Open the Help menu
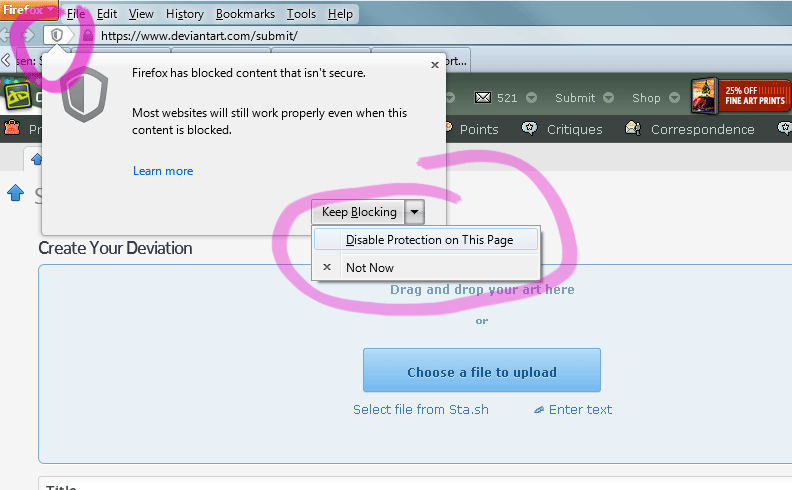The width and height of the screenshot is (792, 490). coord(340,14)
